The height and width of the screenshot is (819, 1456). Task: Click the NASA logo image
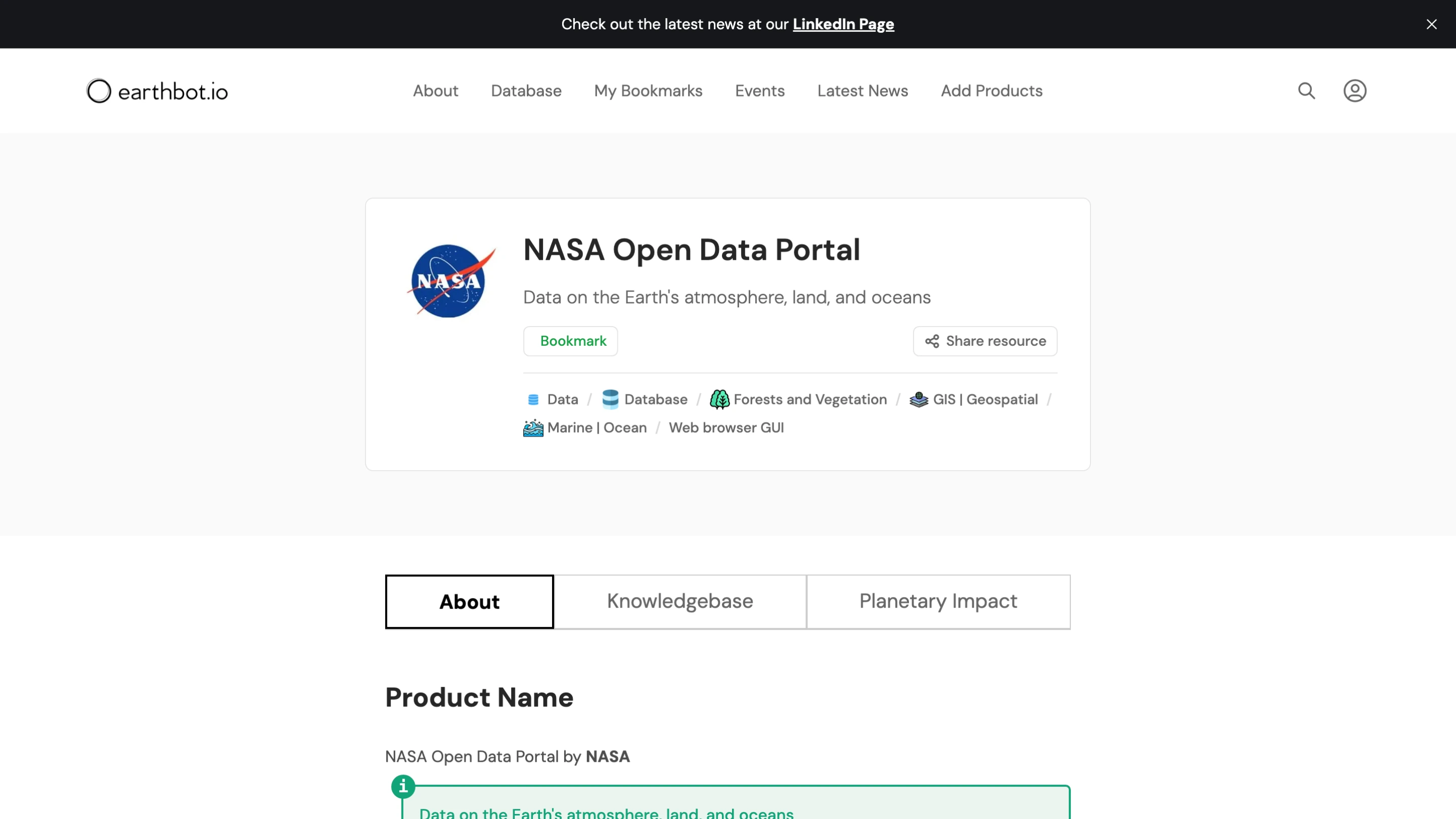tap(451, 281)
